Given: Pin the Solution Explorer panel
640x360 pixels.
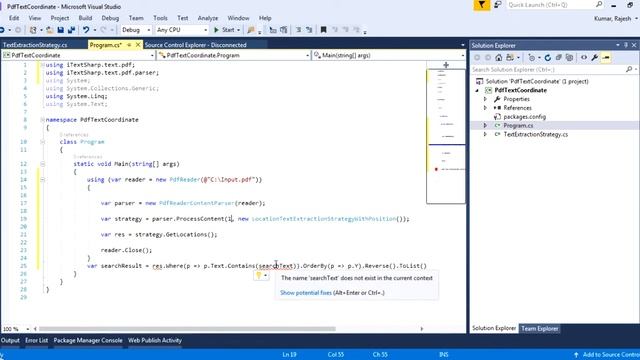Looking at the screenshot, I should (x=626, y=45).
